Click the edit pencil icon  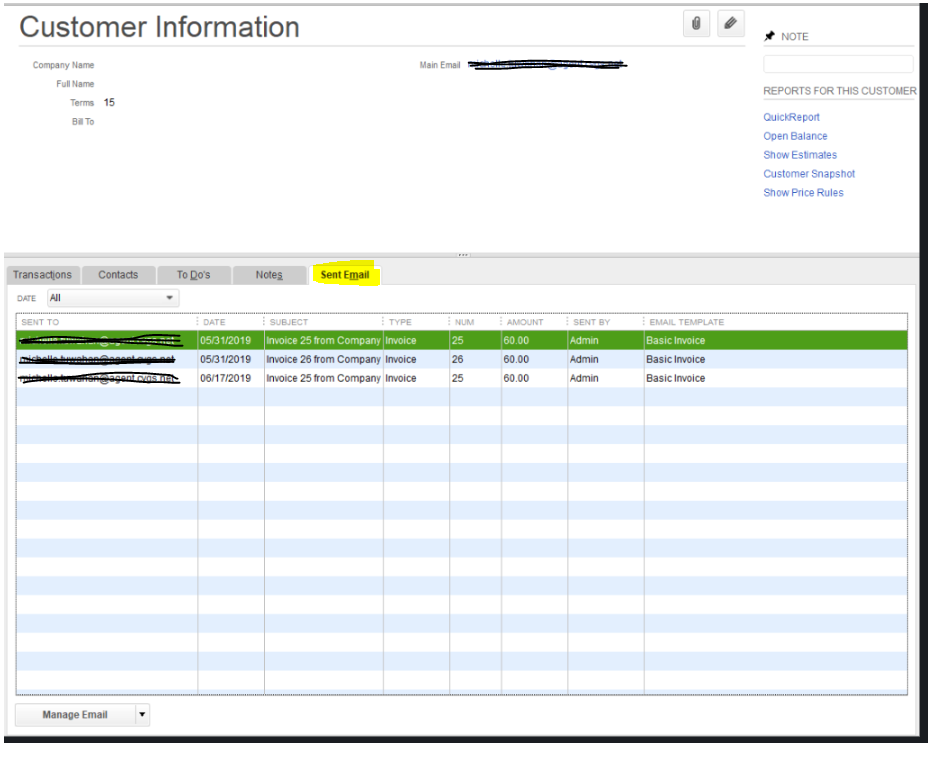(729, 23)
